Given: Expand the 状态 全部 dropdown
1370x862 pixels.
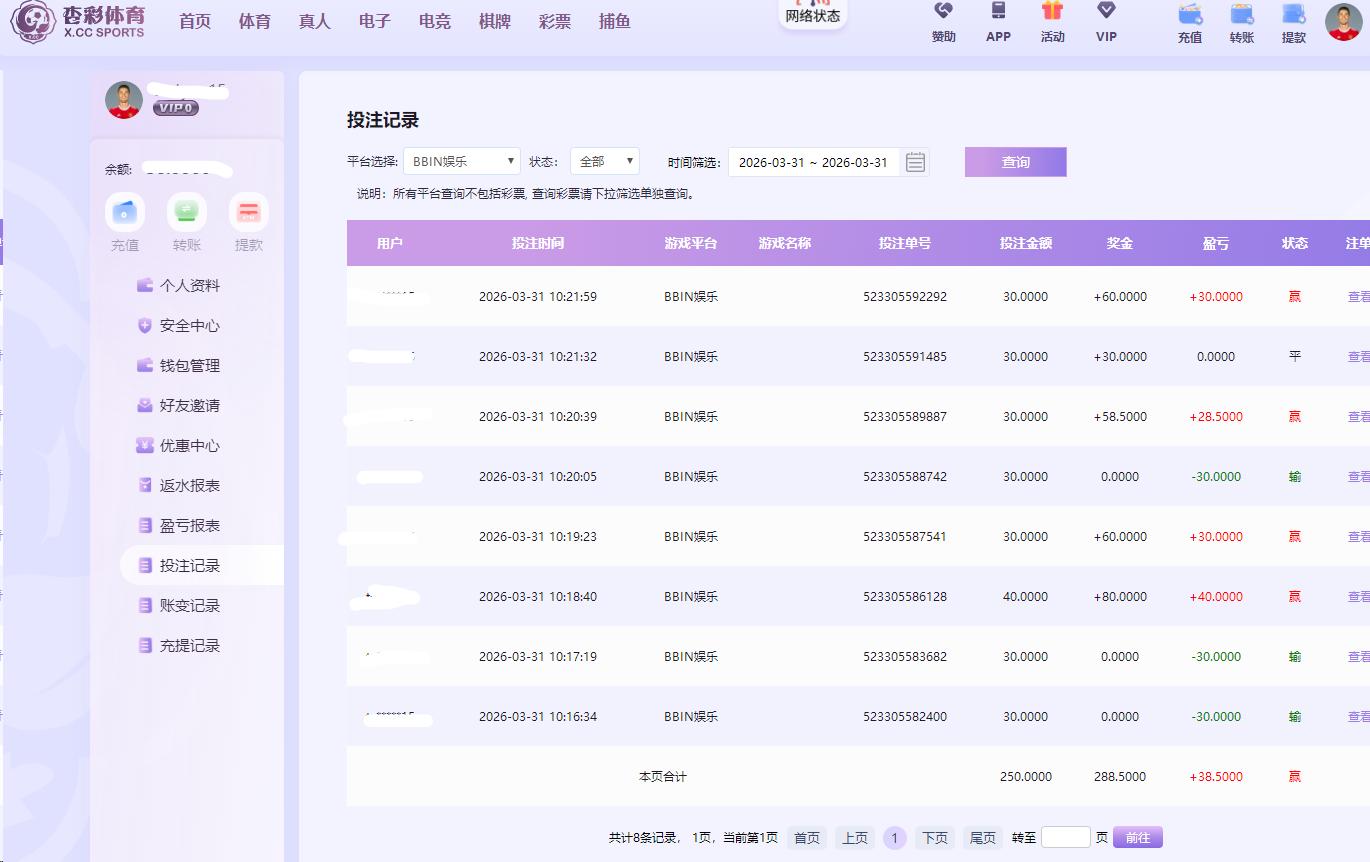Looking at the screenshot, I should (x=604, y=162).
